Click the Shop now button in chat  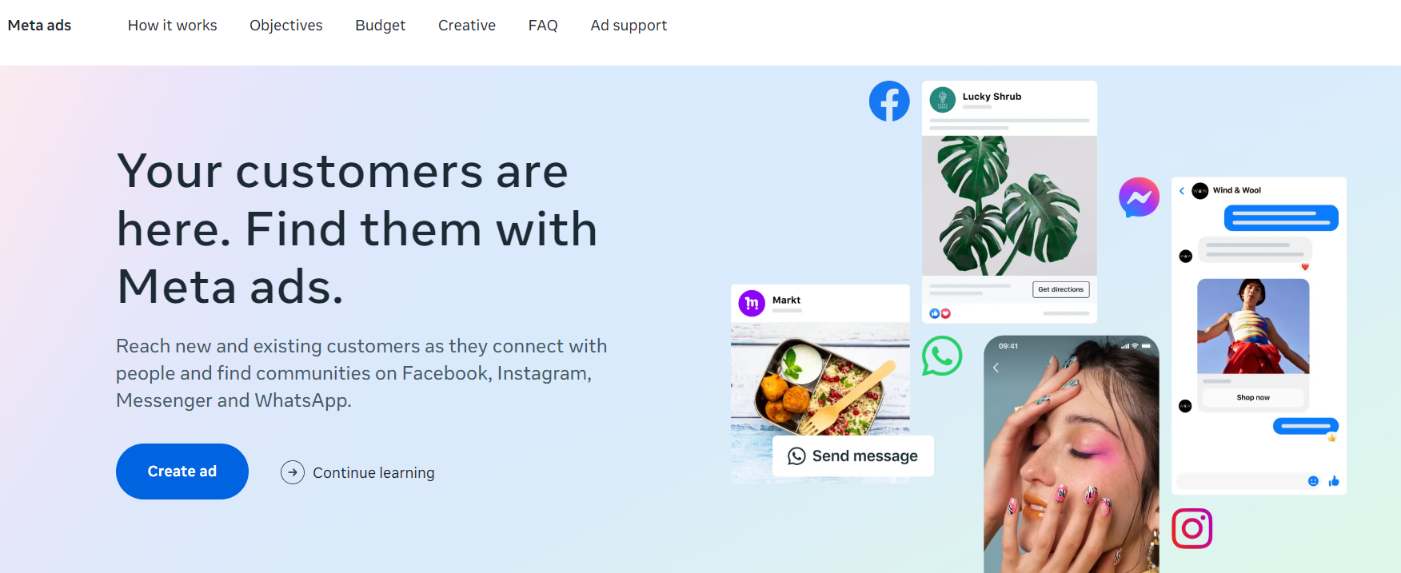(x=1253, y=397)
